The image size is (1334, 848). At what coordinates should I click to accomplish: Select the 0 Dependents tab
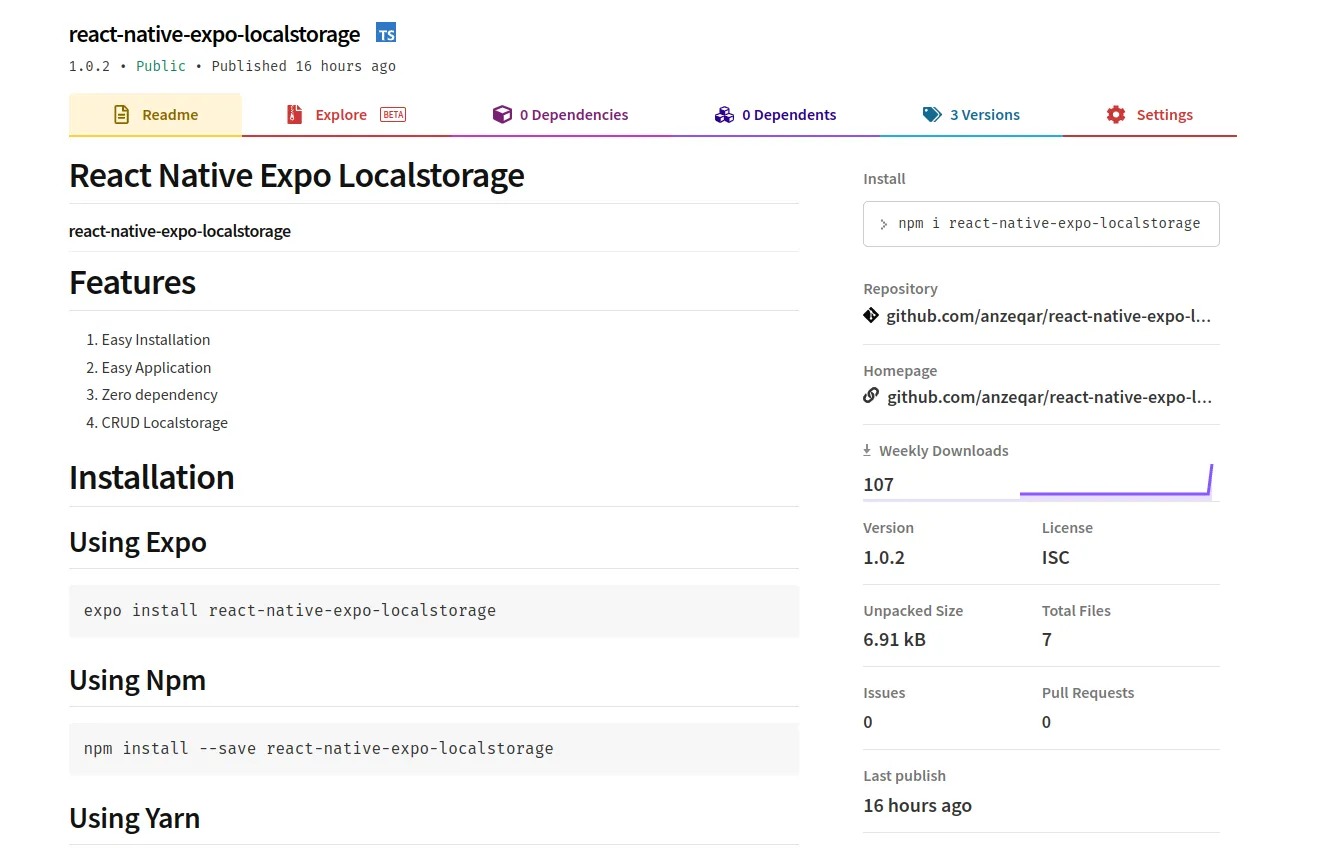tap(788, 115)
